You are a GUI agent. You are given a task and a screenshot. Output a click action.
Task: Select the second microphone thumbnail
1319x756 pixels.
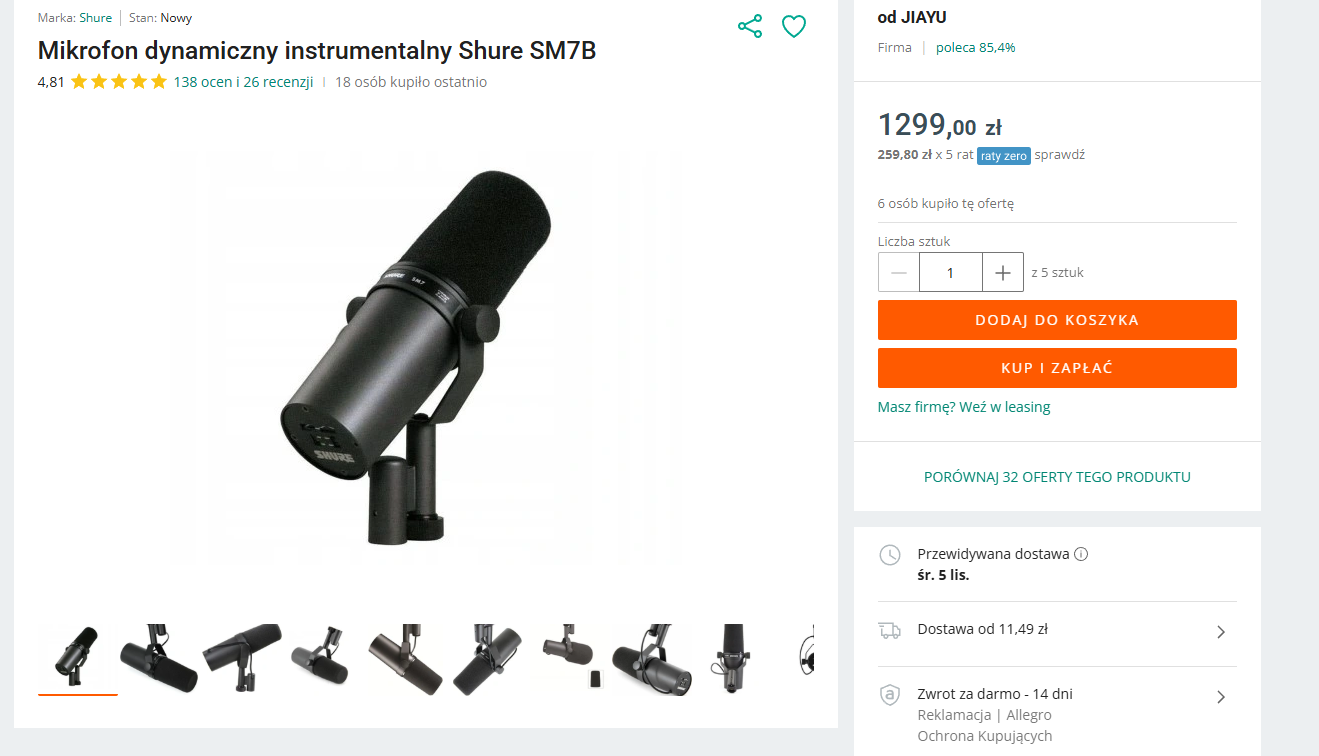(x=159, y=657)
